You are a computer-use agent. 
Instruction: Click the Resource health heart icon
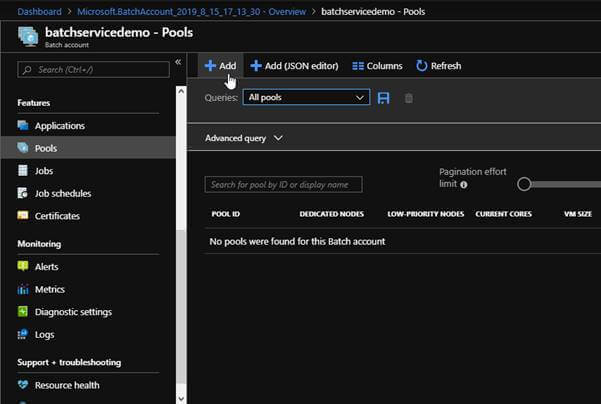[x=23, y=384]
